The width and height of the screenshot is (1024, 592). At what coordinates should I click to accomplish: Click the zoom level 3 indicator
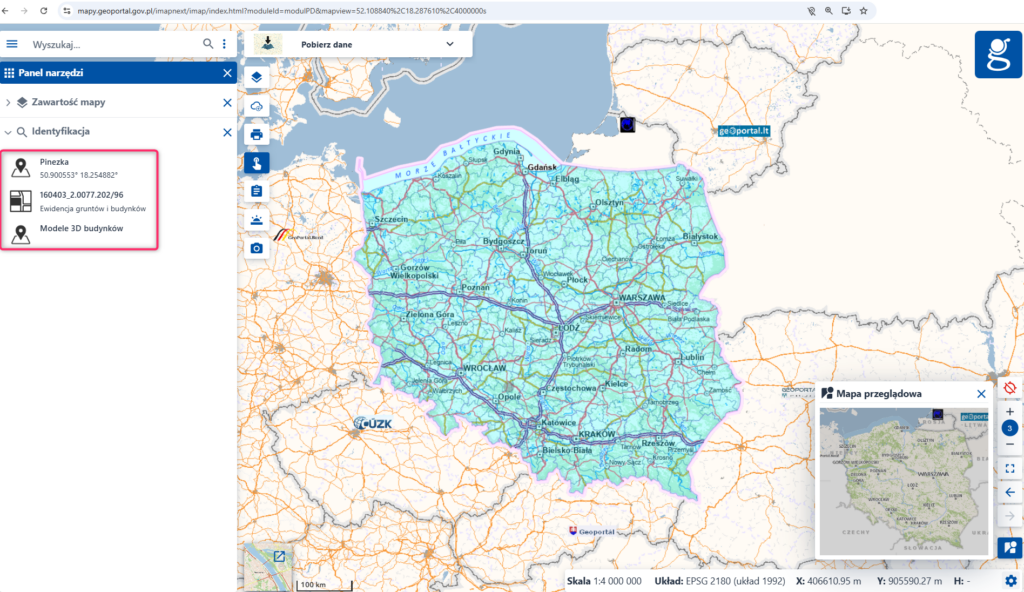click(x=1010, y=429)
